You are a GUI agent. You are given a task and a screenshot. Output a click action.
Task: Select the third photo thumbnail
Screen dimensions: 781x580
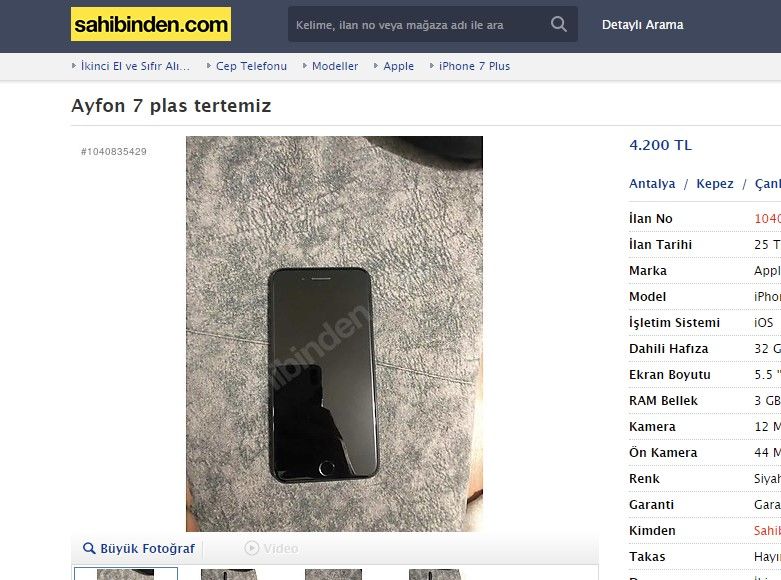point(333,574)
